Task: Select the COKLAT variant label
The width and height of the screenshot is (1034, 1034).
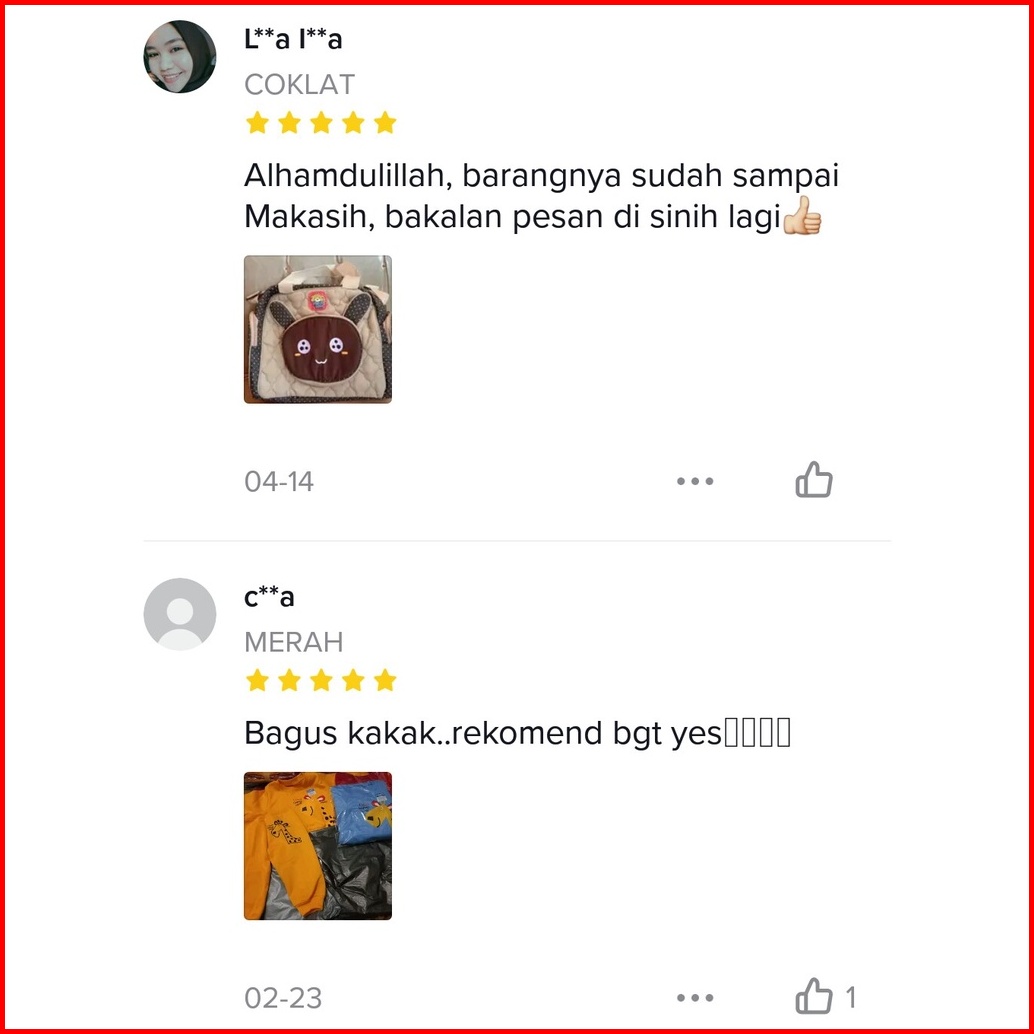Action: [299, 84]
